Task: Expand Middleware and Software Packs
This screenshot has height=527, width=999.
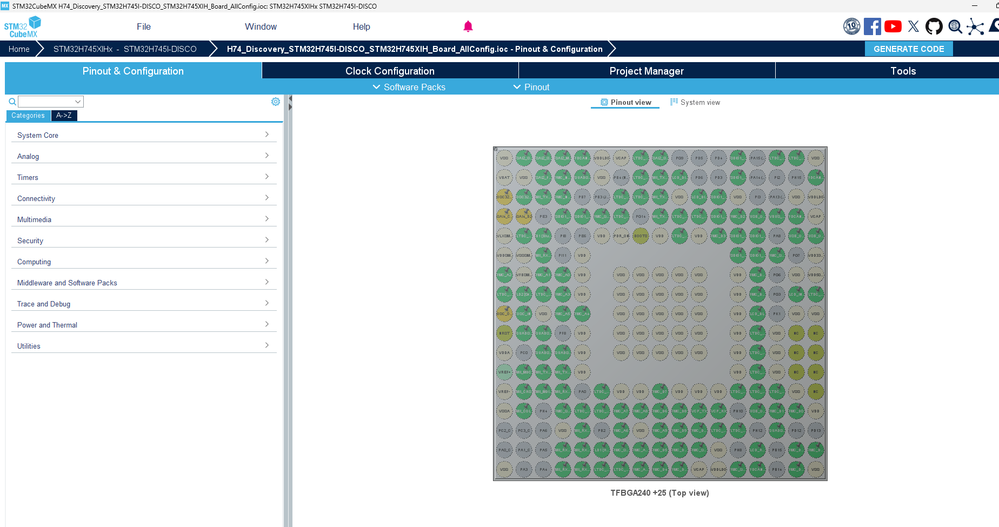Action: [143, 282]
